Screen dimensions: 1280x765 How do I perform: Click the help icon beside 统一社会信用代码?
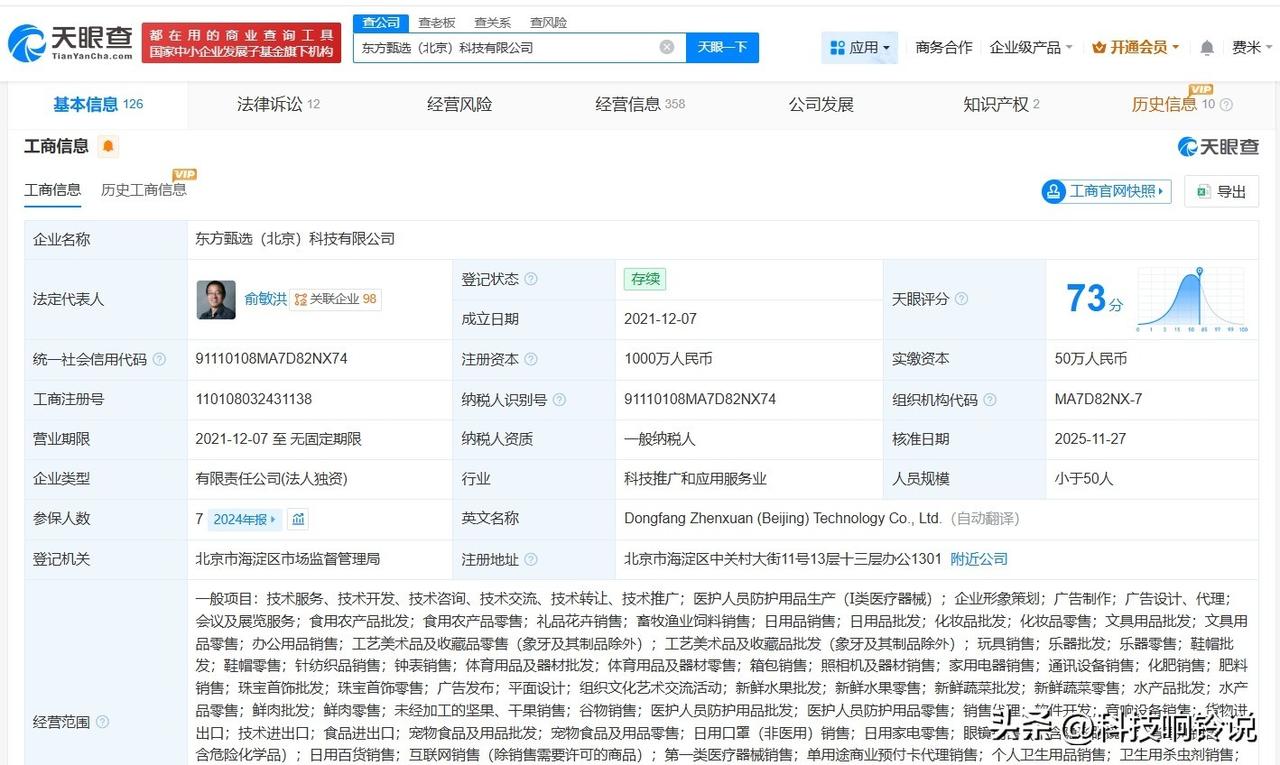tap(159, 359)
